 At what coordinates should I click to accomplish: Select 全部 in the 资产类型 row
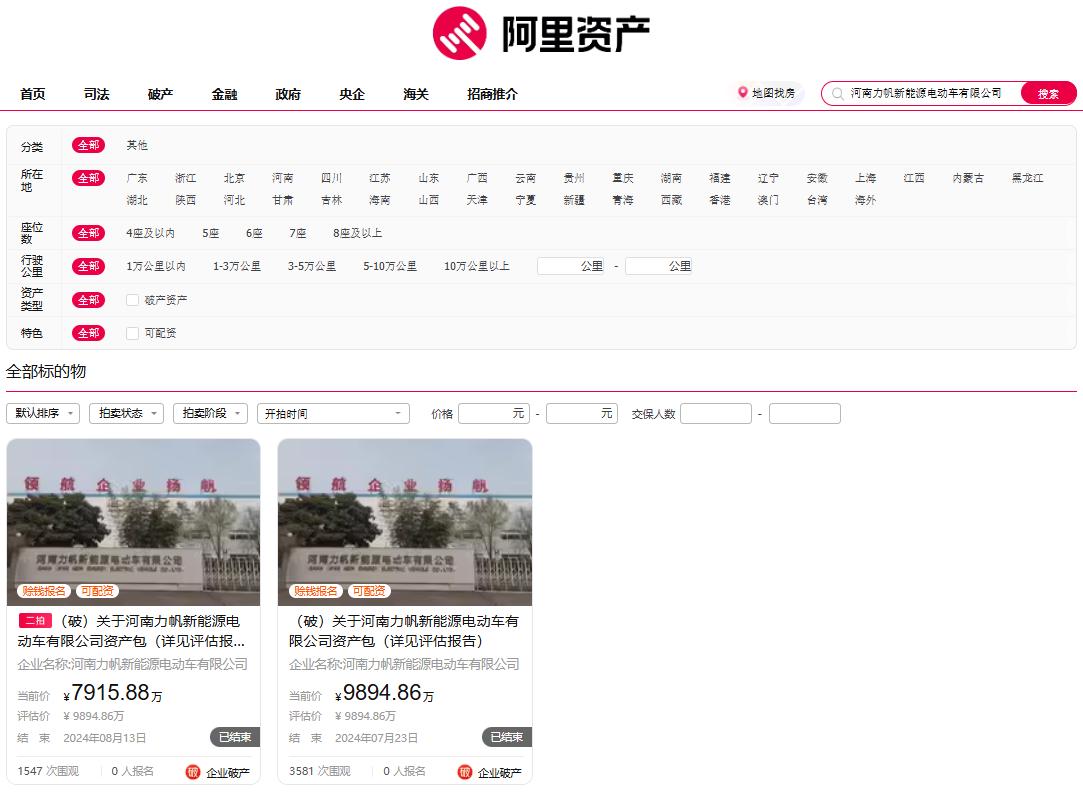(x=88, y=300)
